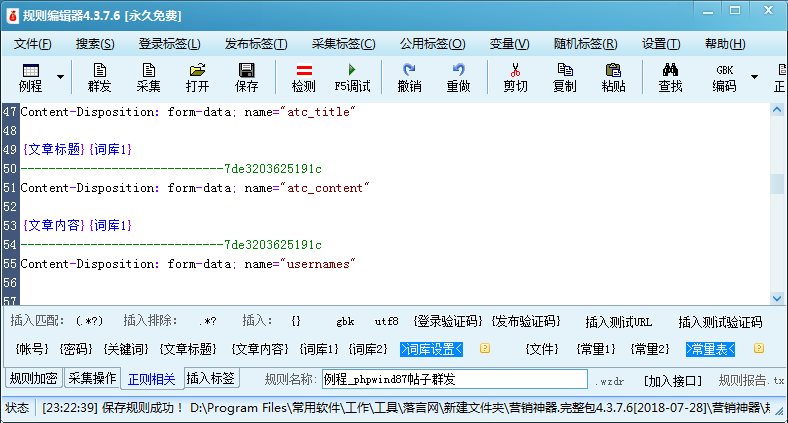
Task: Copy with the 复制 icon
Action: pos(564,78)
